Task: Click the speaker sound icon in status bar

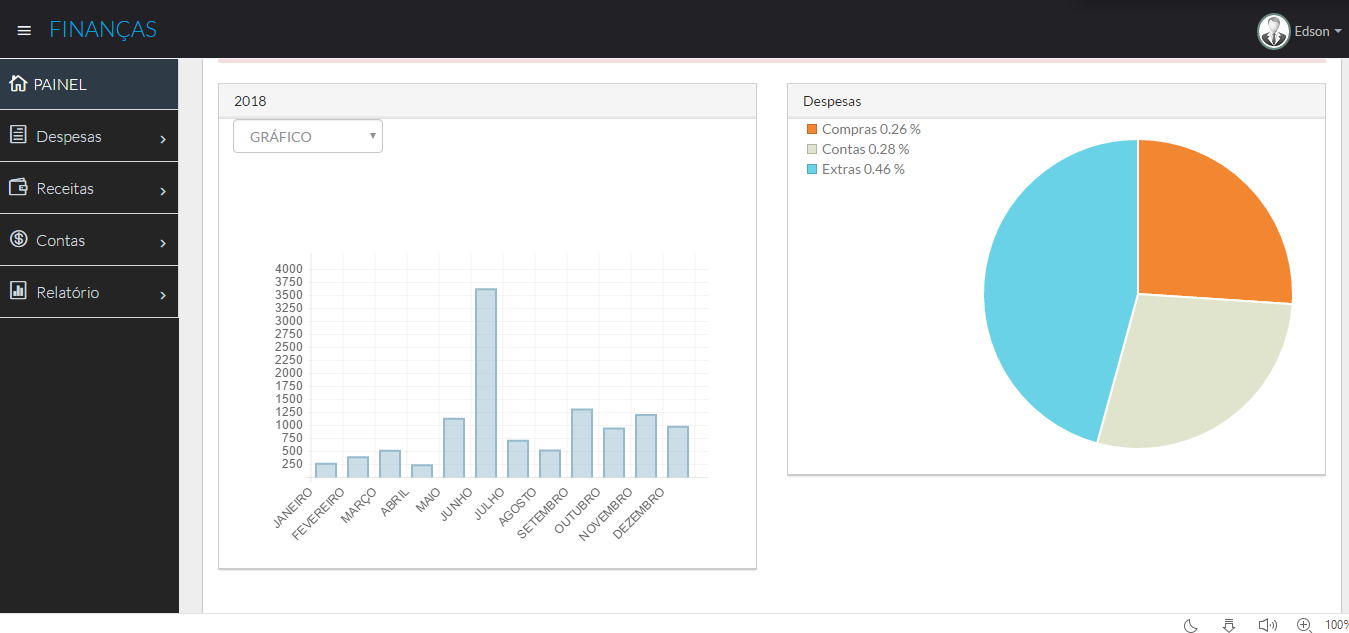Action: 1268,625
